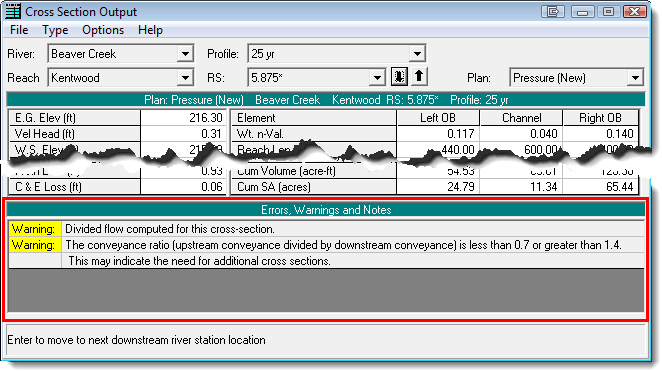Expand the Reach dropdown arrow
The image size is (662, 371).
tap(185, 78)
